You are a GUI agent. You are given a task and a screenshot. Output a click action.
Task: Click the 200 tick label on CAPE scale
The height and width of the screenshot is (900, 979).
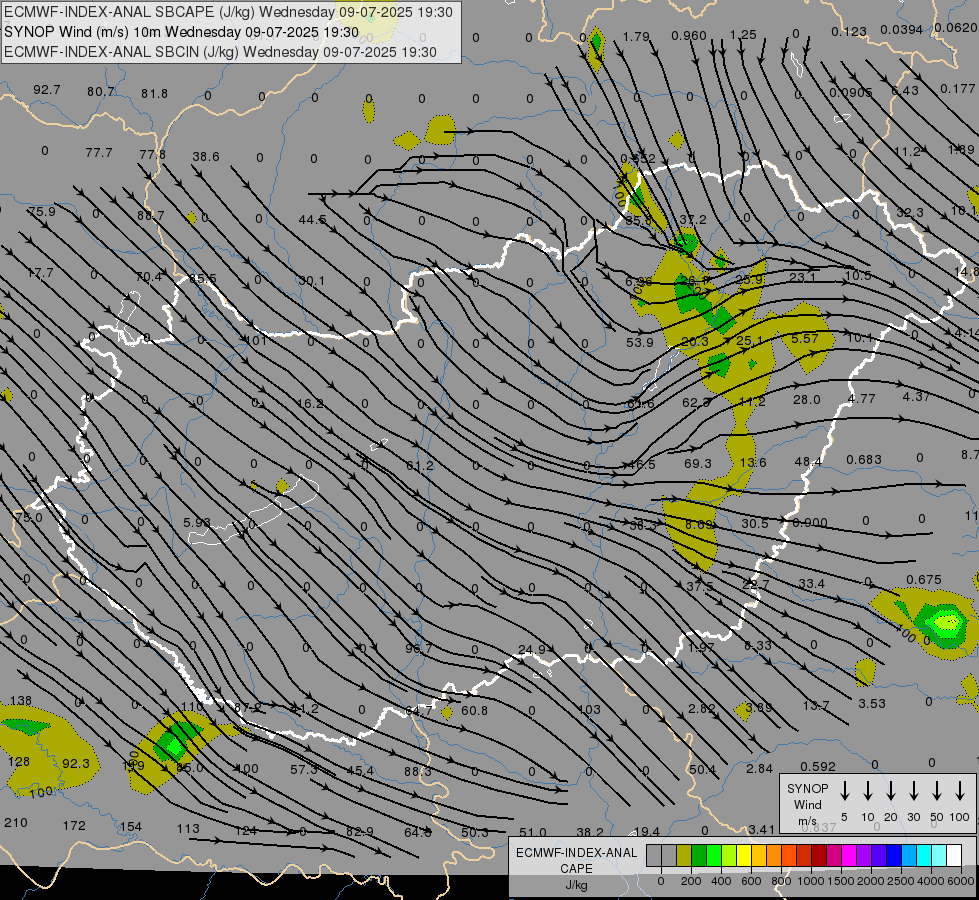tap(691, 881)
